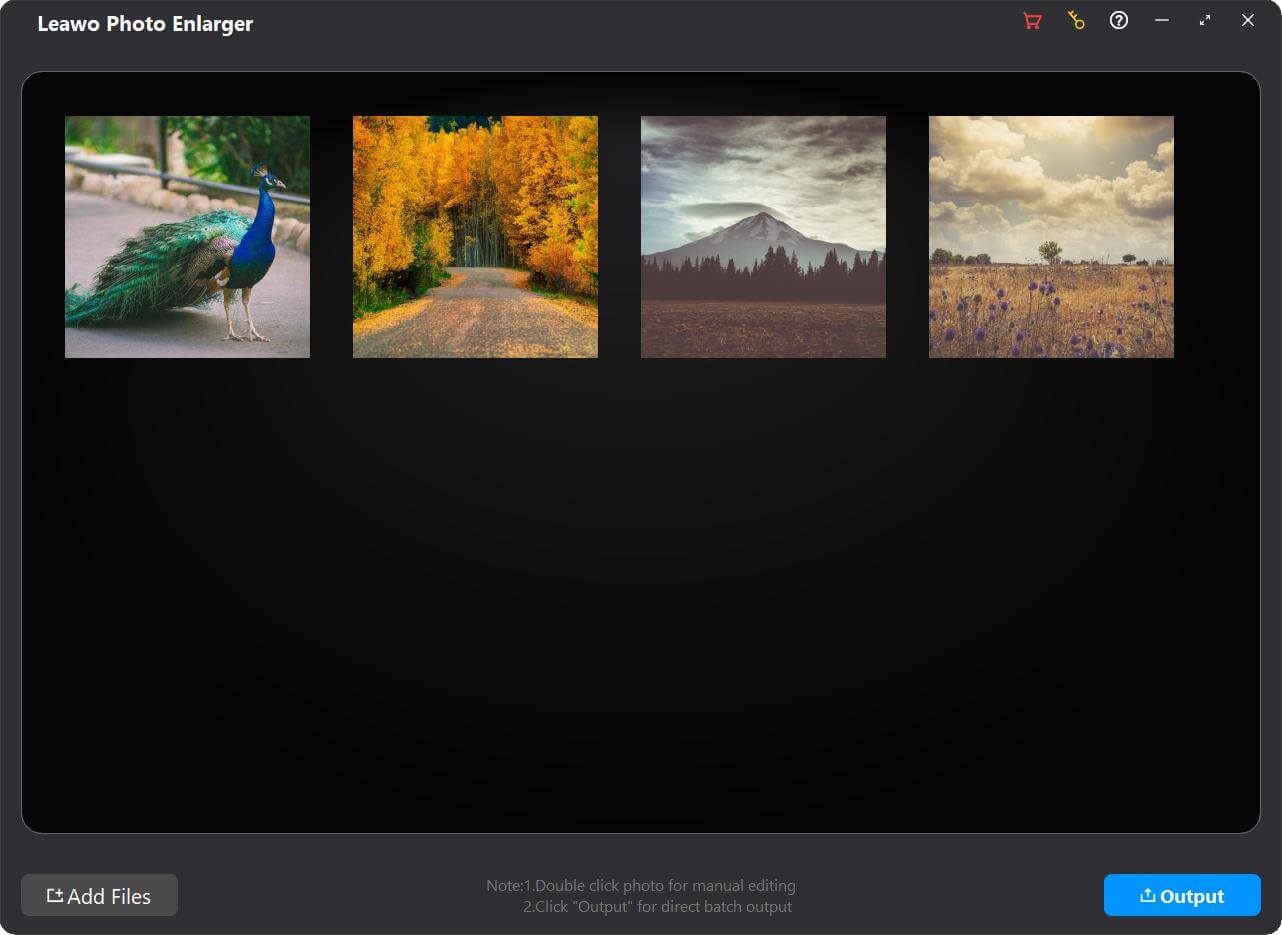Screen dimensions: 1282x935
Task: Open the help question mark icon
Action: click(1119, 20)
